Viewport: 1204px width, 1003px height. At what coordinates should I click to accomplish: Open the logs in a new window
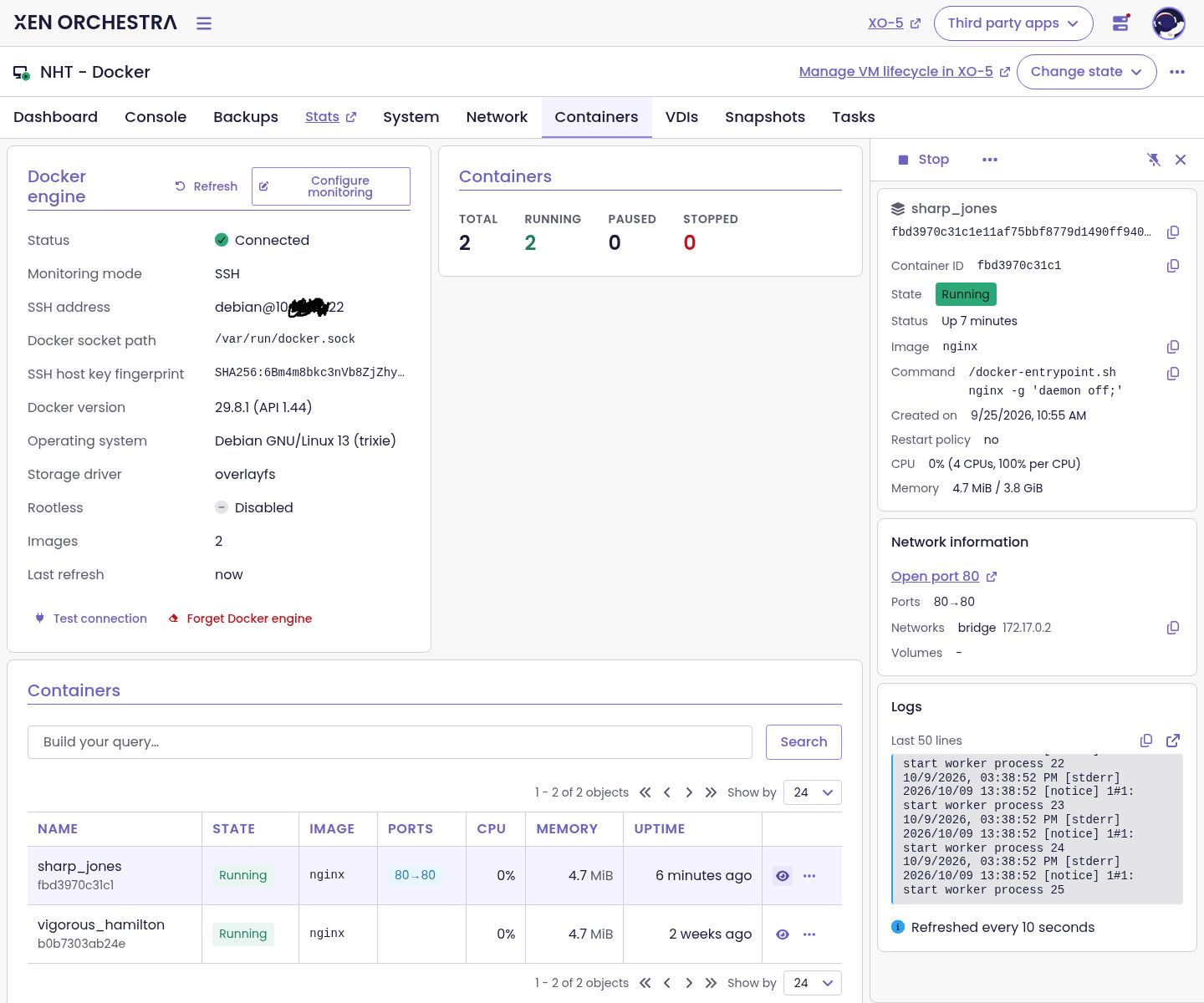(x=1173, y=741)
